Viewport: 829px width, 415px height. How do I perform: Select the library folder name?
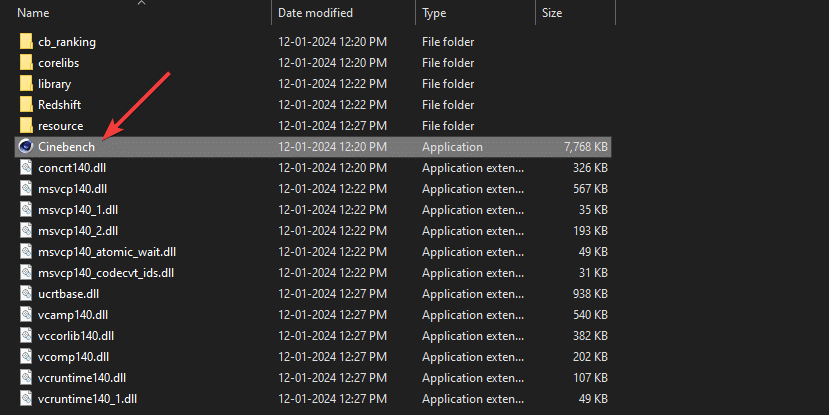(54, 84)
